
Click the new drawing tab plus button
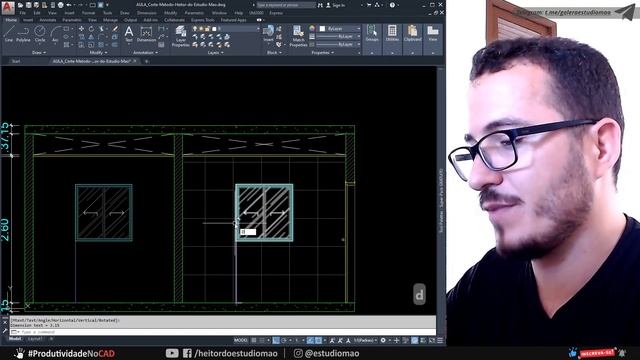pyautogui.click(x=147, y=61)
